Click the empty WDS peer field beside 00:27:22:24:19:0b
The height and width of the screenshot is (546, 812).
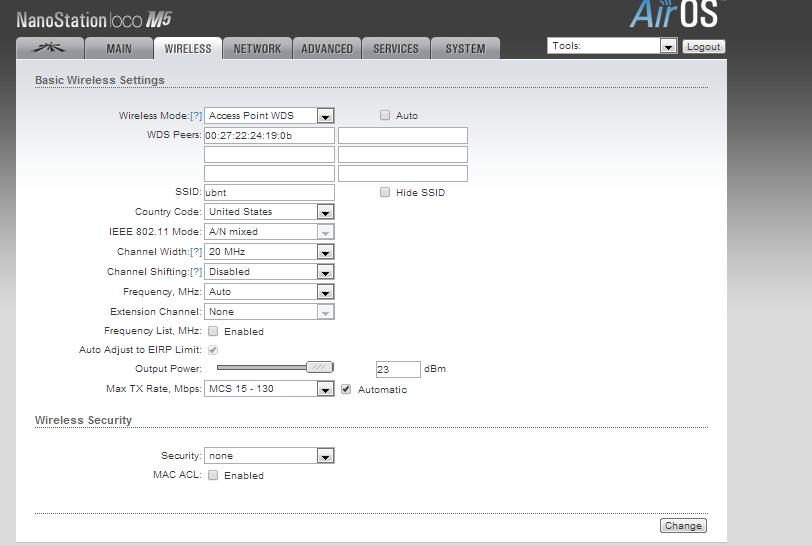(x=403, y=136)
